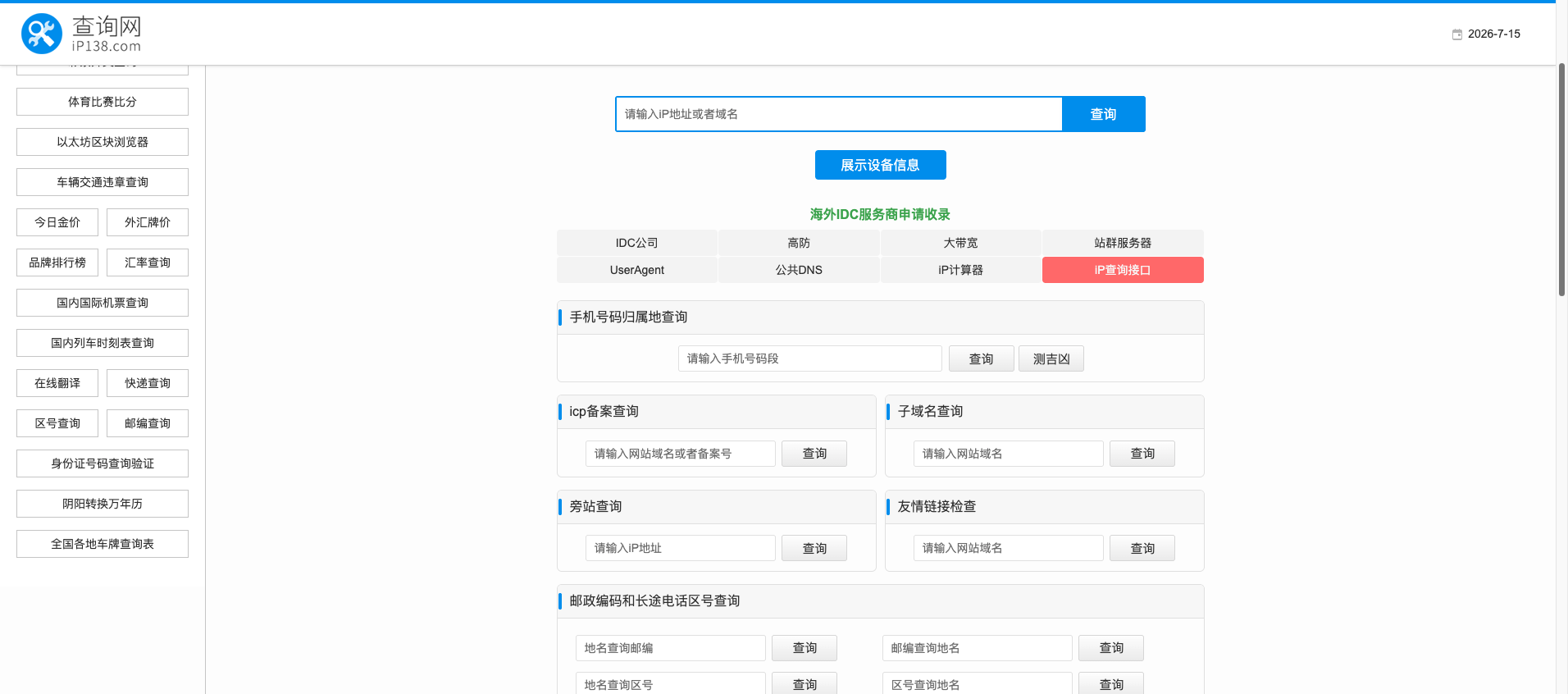Open the 海外IDC服务商申请收录 link
Viewport: 1568px width, 694px height.
click(880, 214)
